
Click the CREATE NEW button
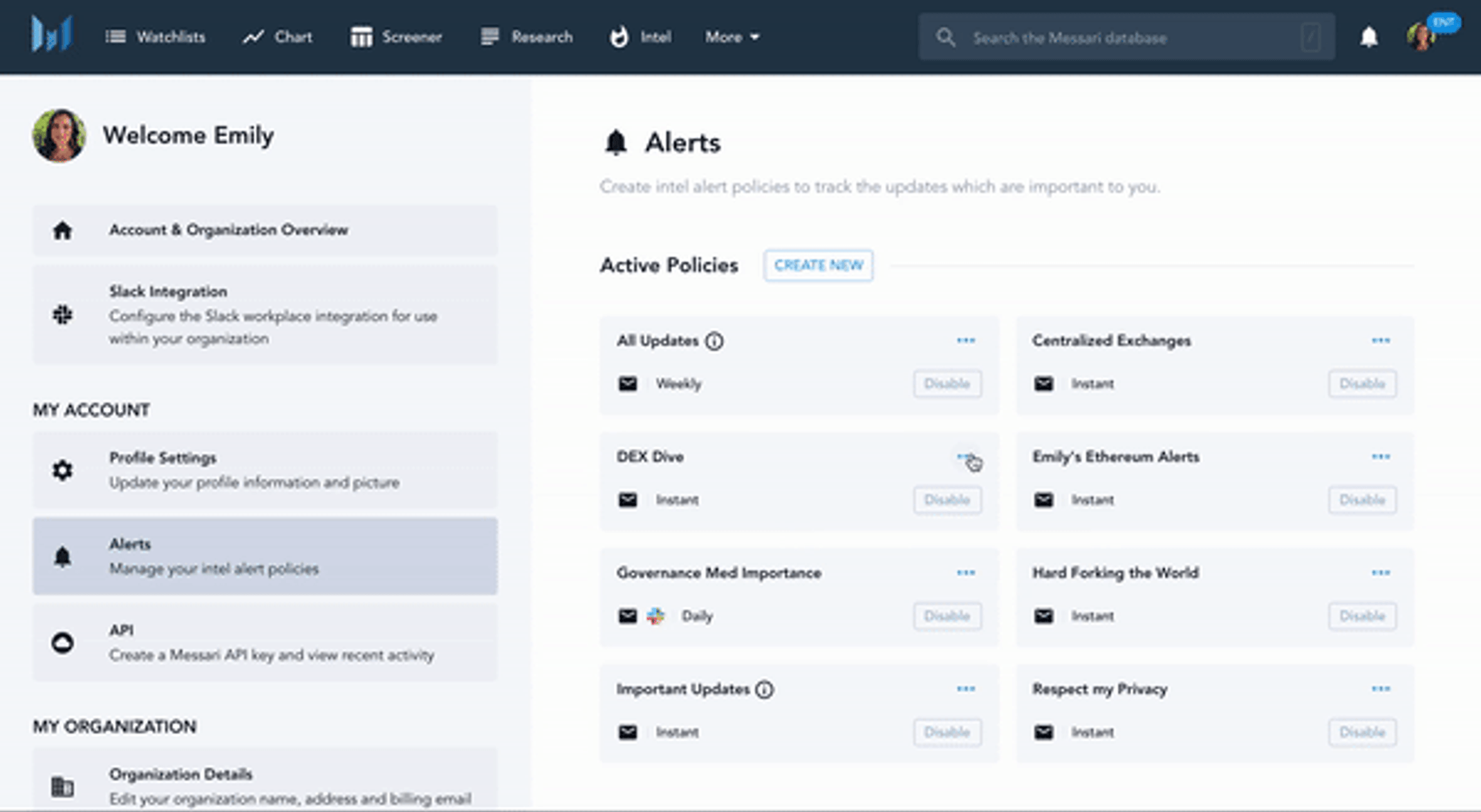pyautogui.click(x=818, y=265)
